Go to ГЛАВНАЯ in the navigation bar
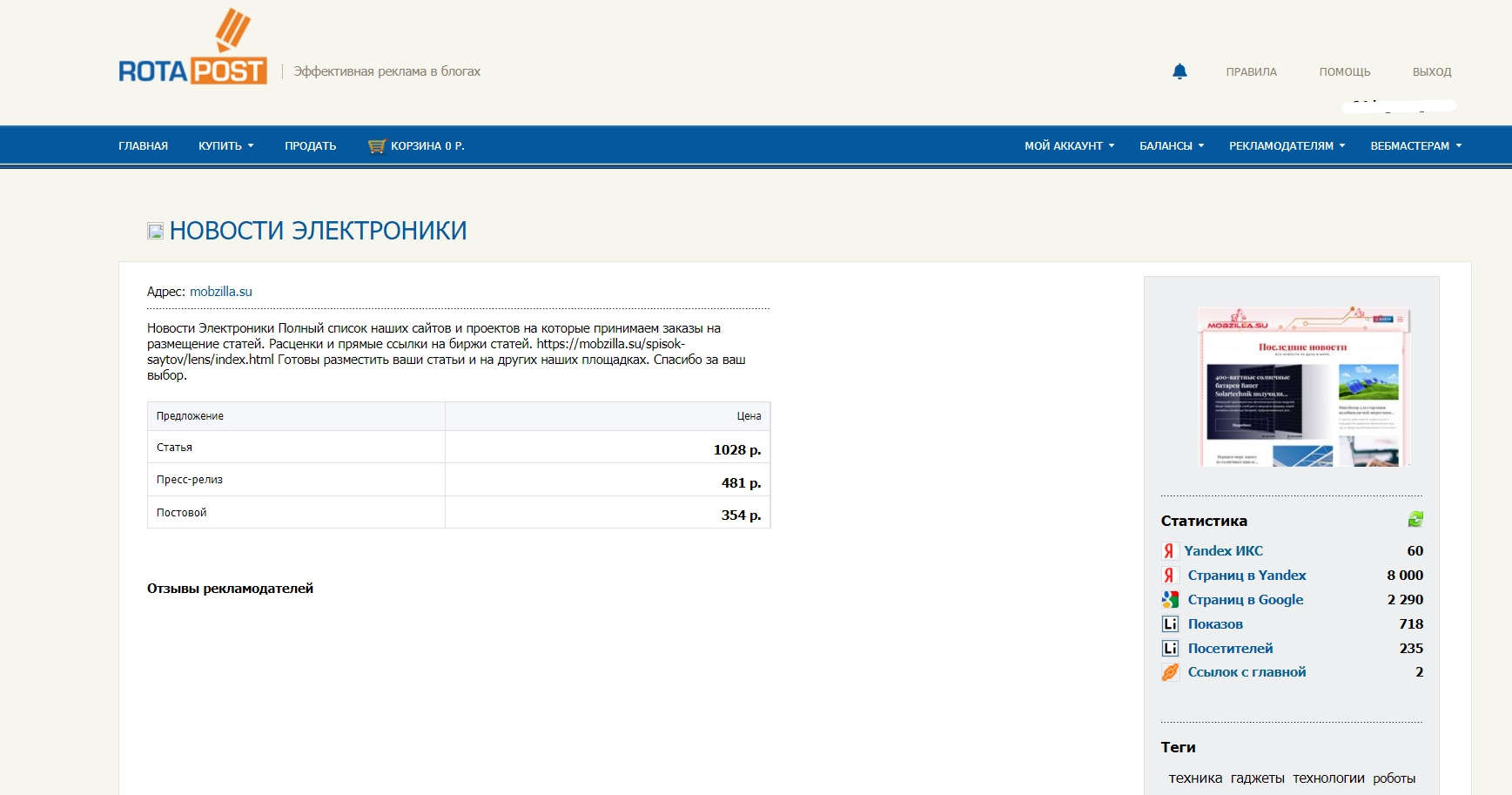The image size is (1512, 795). 144,146
